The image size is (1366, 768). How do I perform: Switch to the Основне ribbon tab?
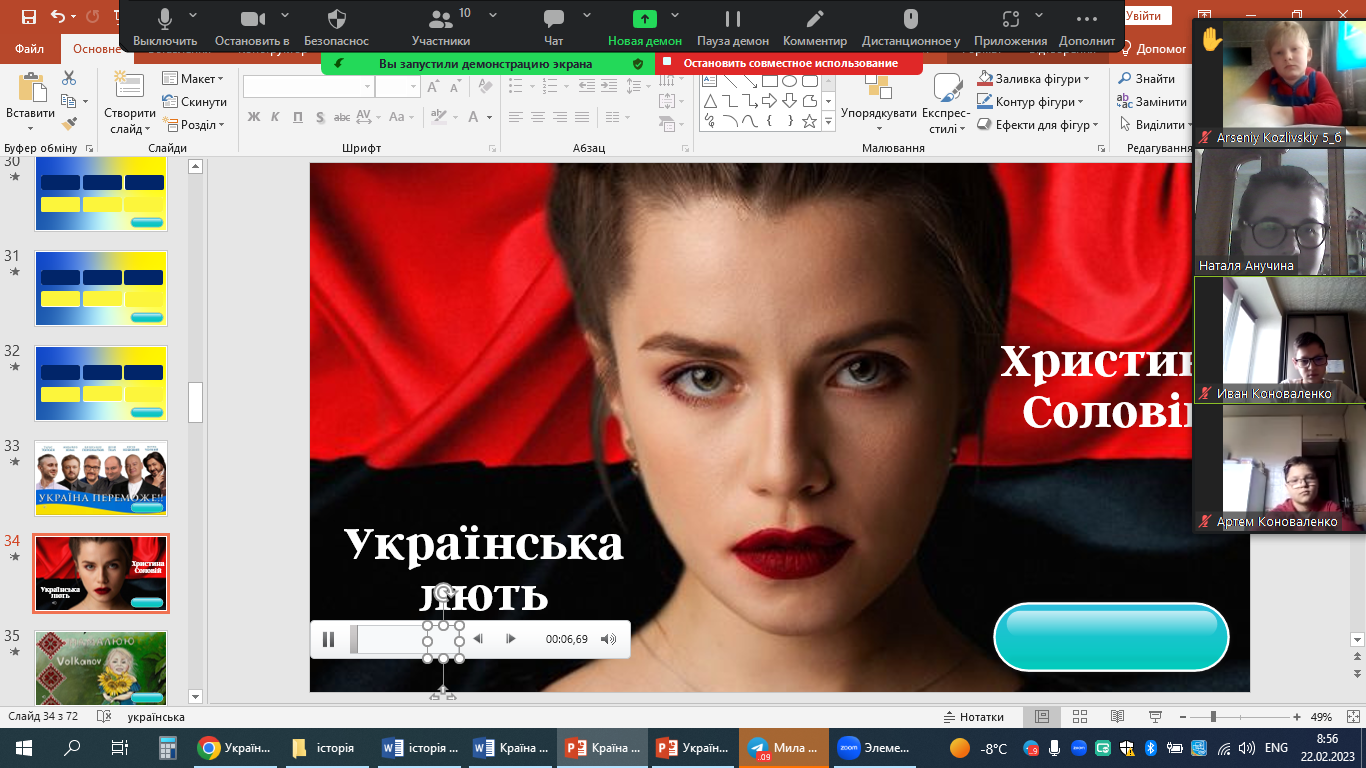point(97,49)
